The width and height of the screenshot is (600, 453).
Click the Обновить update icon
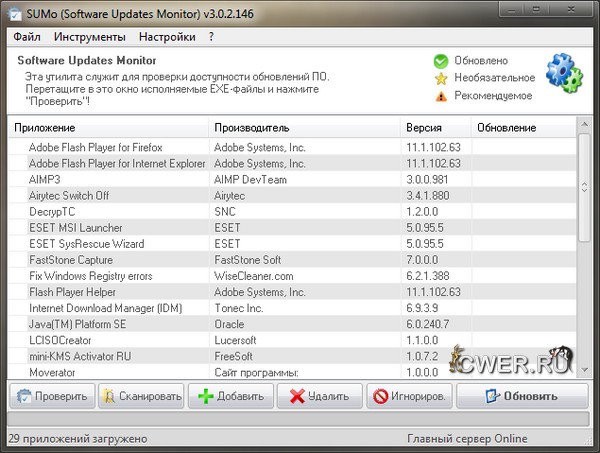pyautogui.click(x=492, y=396)
